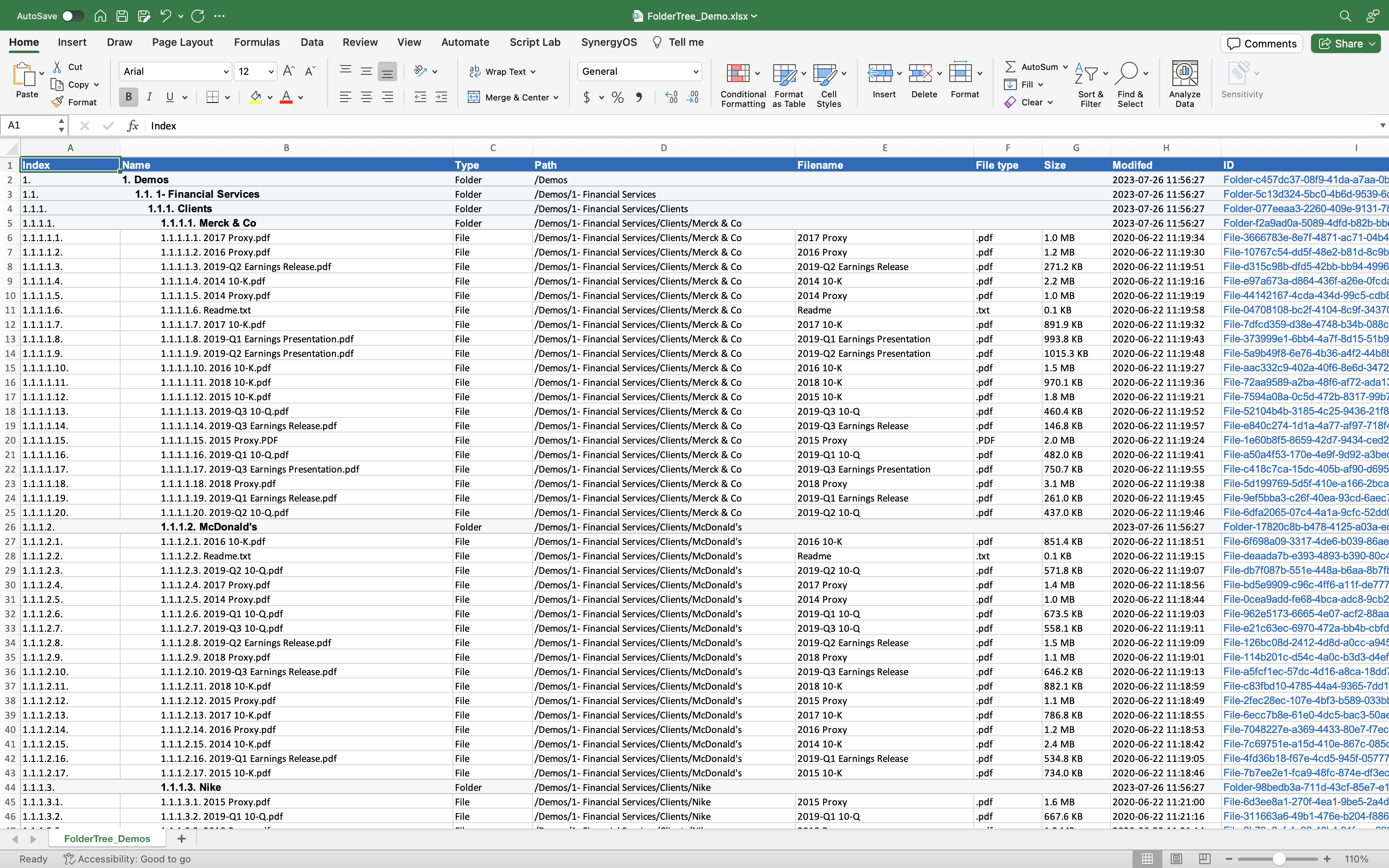The width and height of the screenshot is (1389, 868).
Task: Open Format as Table gallery
Action: tap(789, 85)
